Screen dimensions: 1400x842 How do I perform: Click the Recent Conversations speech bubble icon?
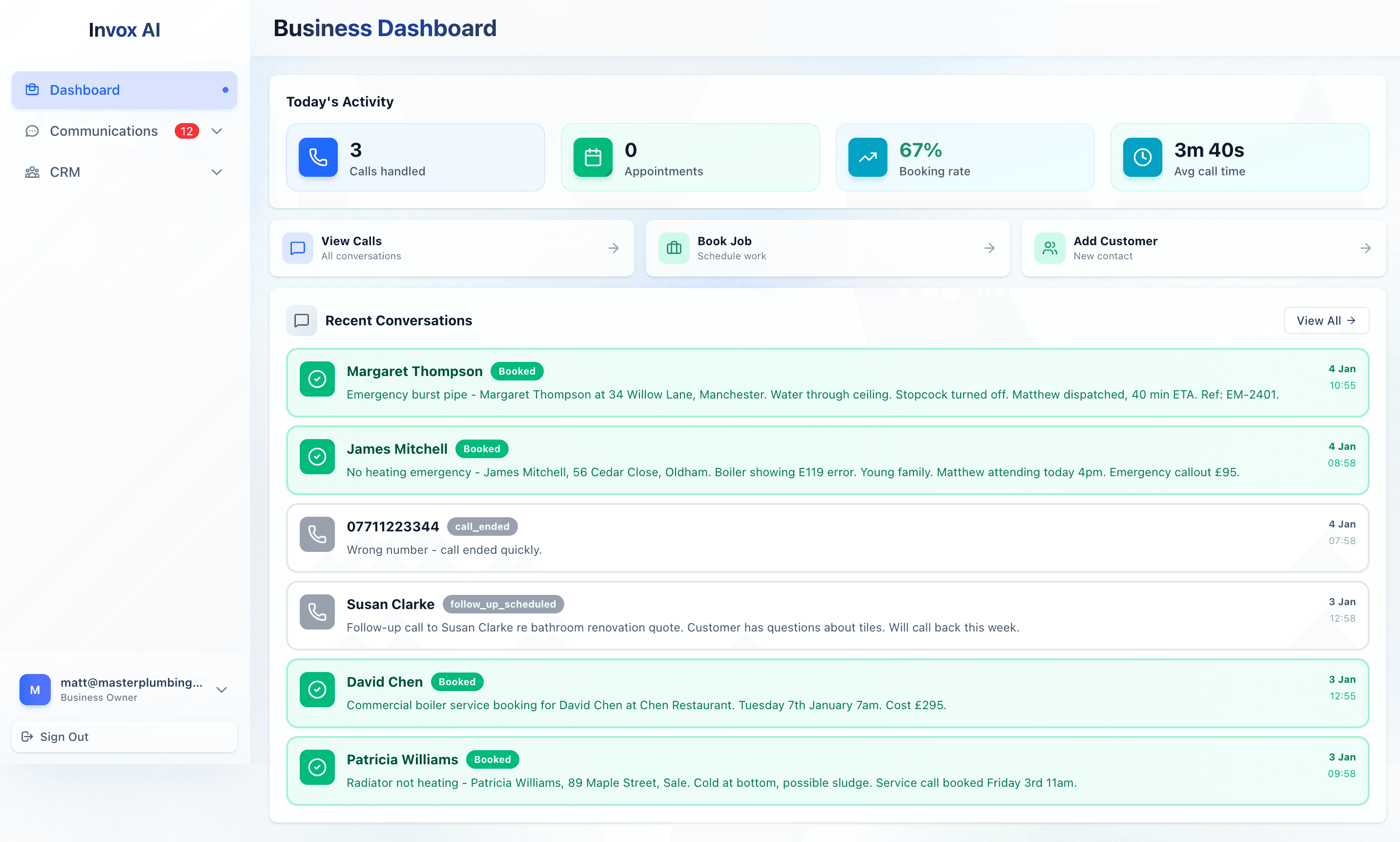coord(302,320)
